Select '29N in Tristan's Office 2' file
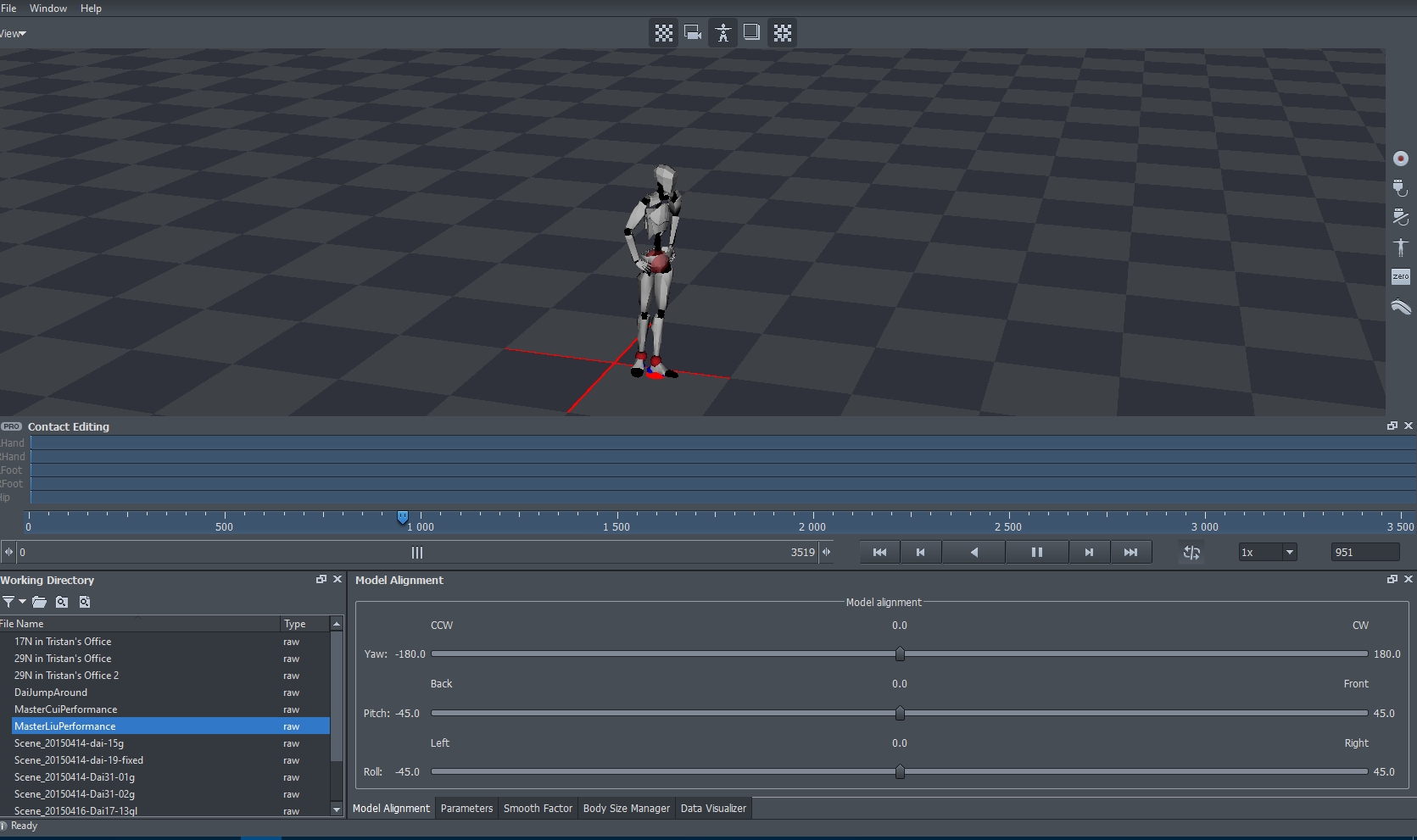The height and width of the screenshot is (840, 1417). click(x=170, y=676)
